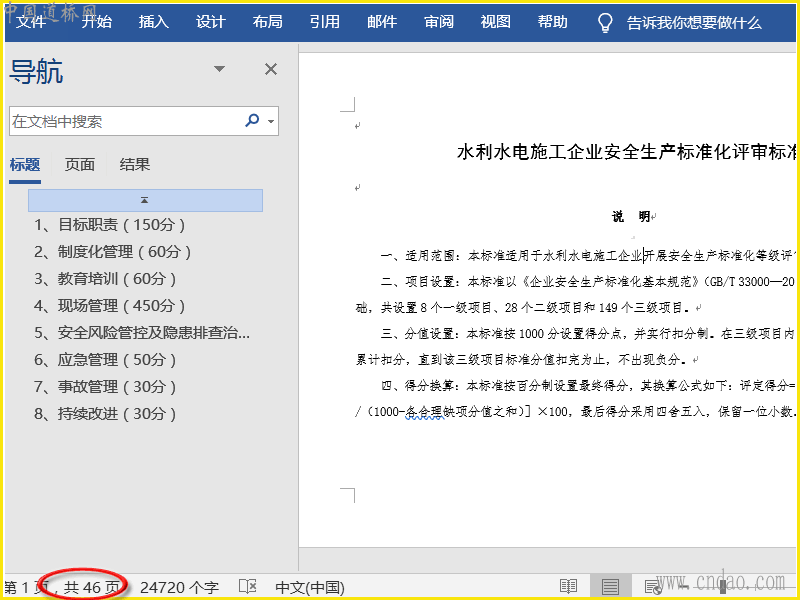Image resolution: width=800 pixels, height=600 pixels.
Task: Select the 标题 tab in navigation pane
Action: pos(25,165)
